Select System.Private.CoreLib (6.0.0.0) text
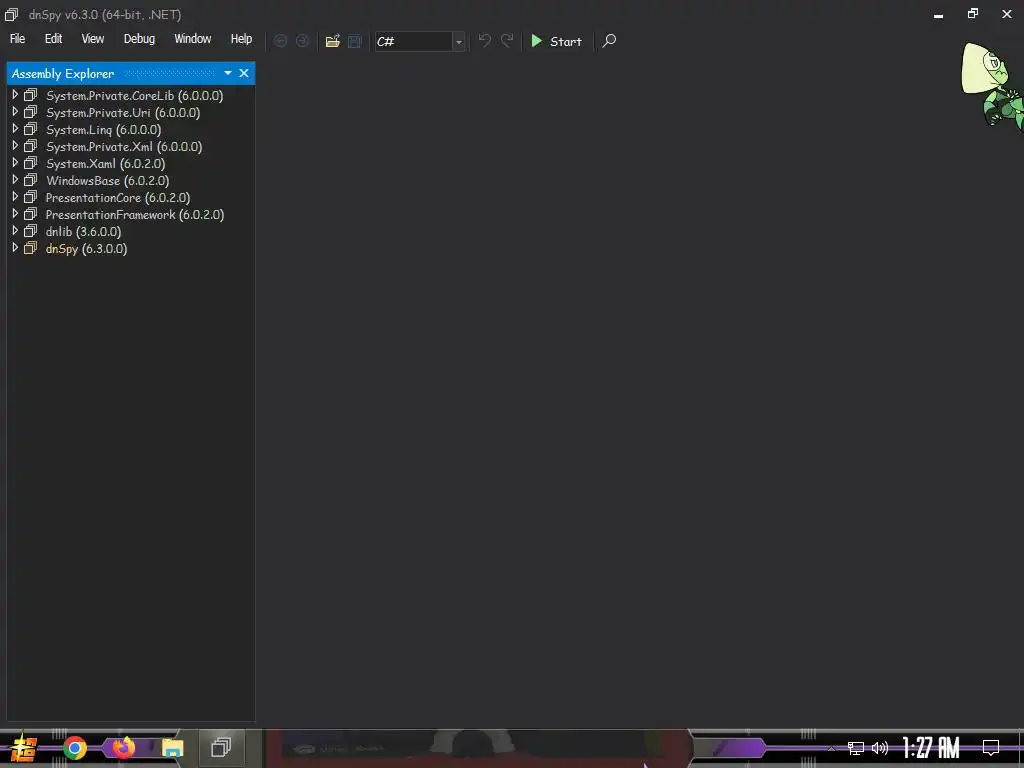The image size is (1024, 768). [x=135, y=95]
